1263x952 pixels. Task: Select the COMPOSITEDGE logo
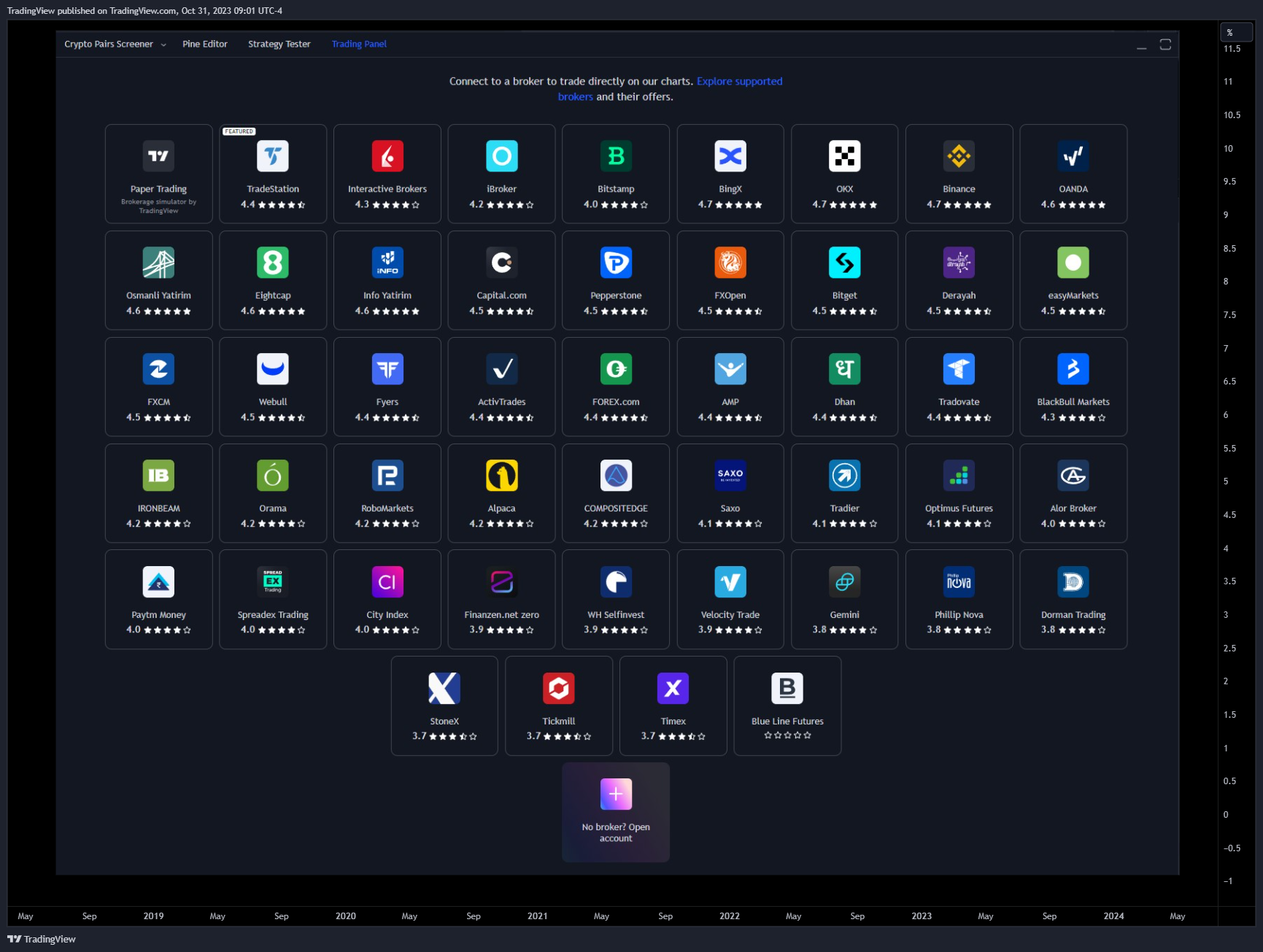click(616, 476)
